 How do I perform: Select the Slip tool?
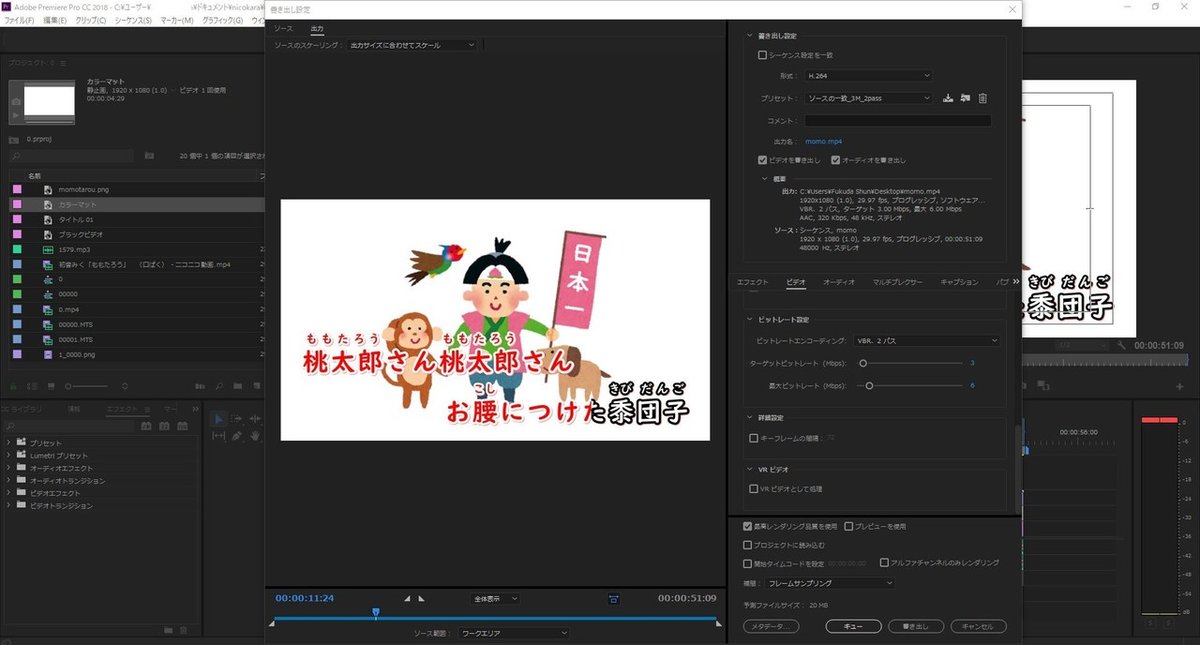click(219, 437)
